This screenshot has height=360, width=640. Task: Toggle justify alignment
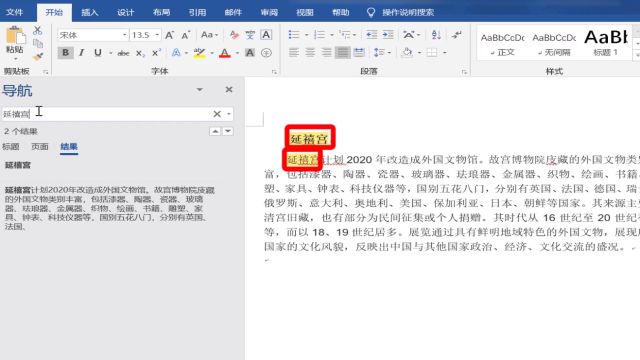(x=342, y=52)
